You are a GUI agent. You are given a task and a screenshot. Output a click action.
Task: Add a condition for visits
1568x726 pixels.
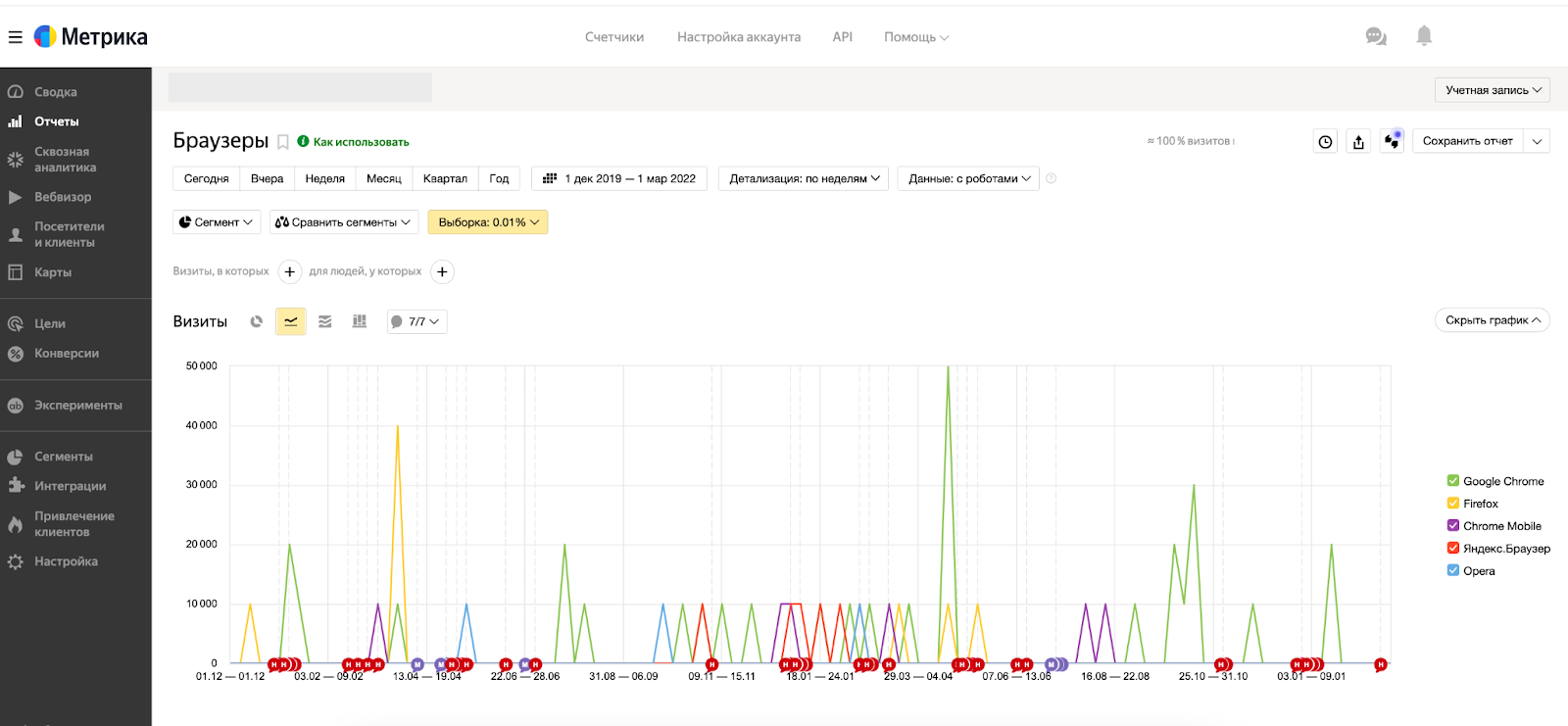coord(290,272)
